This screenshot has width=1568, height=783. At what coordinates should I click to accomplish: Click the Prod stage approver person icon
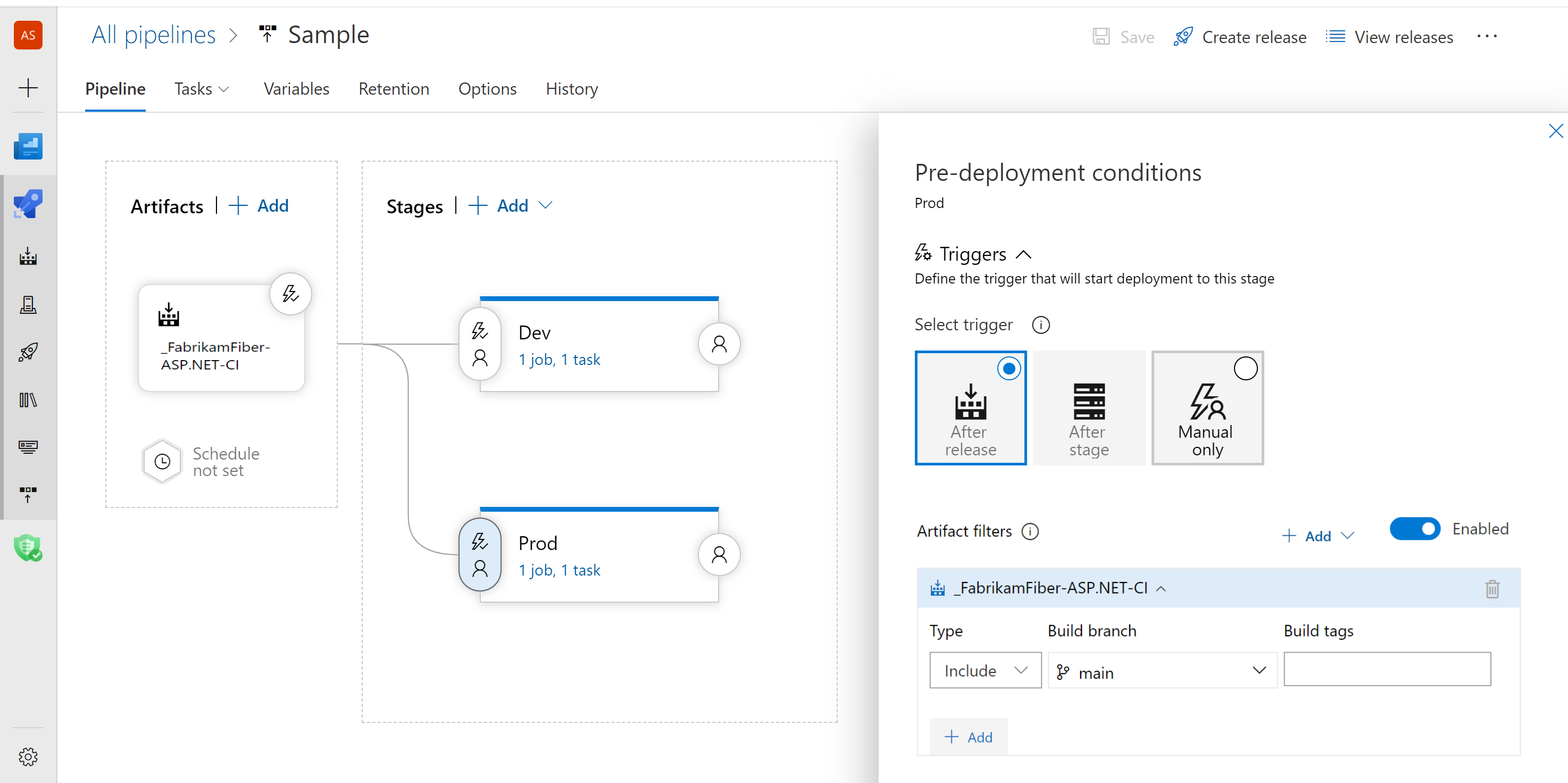[x=718, y=554]
